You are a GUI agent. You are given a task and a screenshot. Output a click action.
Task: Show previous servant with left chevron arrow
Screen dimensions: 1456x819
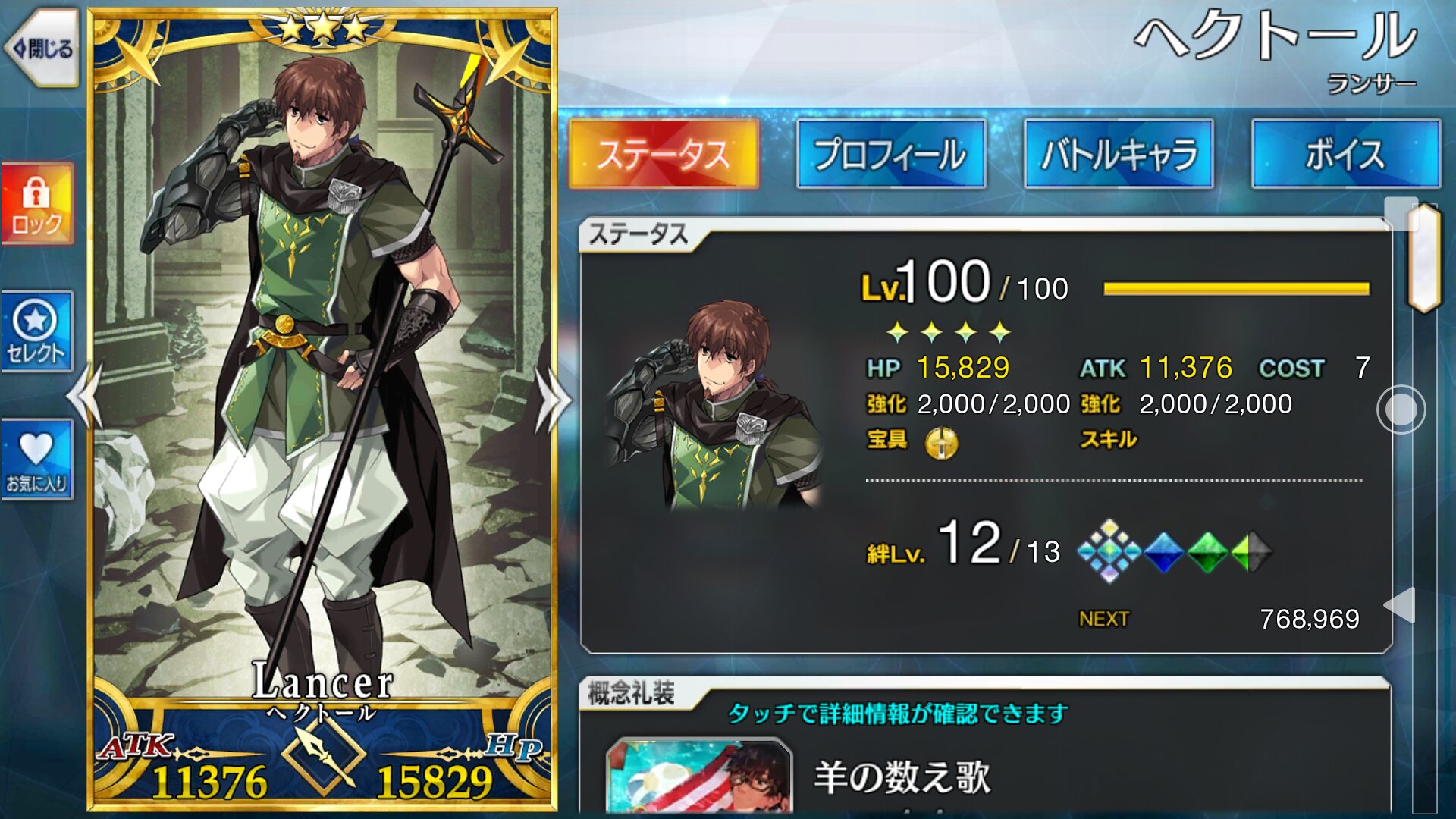(83, 397)
